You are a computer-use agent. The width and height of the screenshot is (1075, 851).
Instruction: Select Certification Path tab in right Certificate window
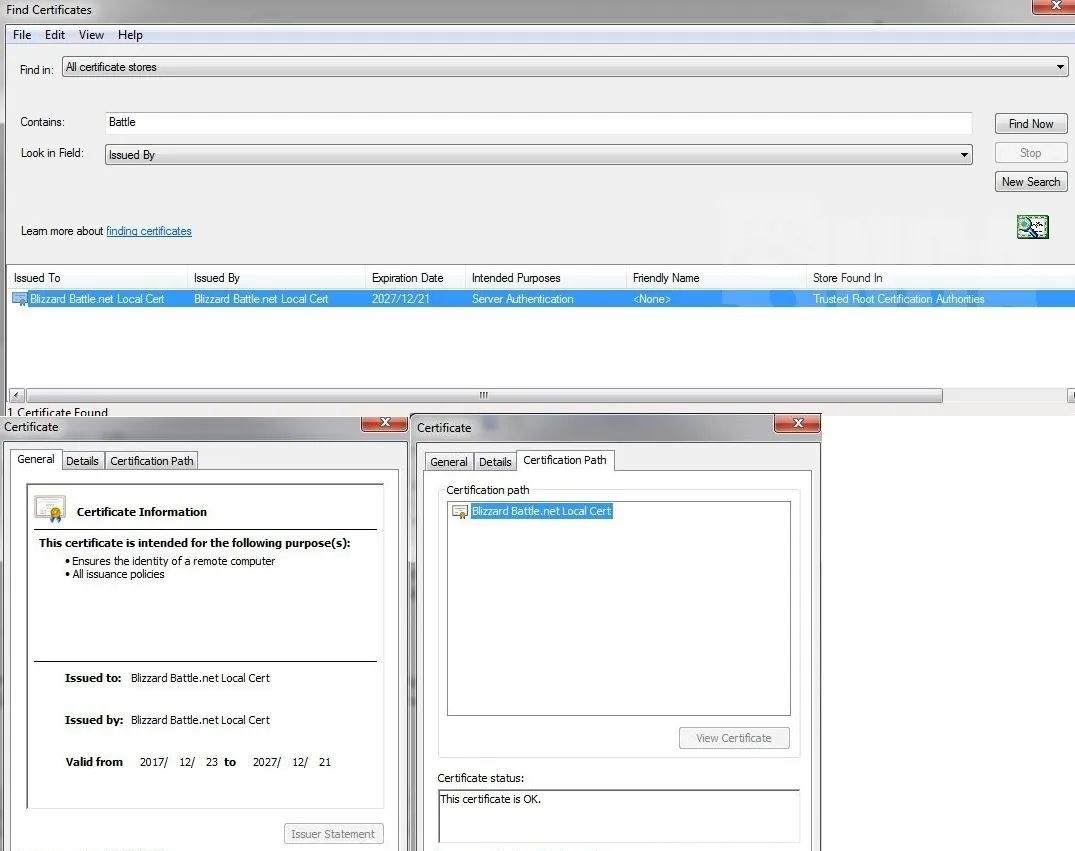565,460
